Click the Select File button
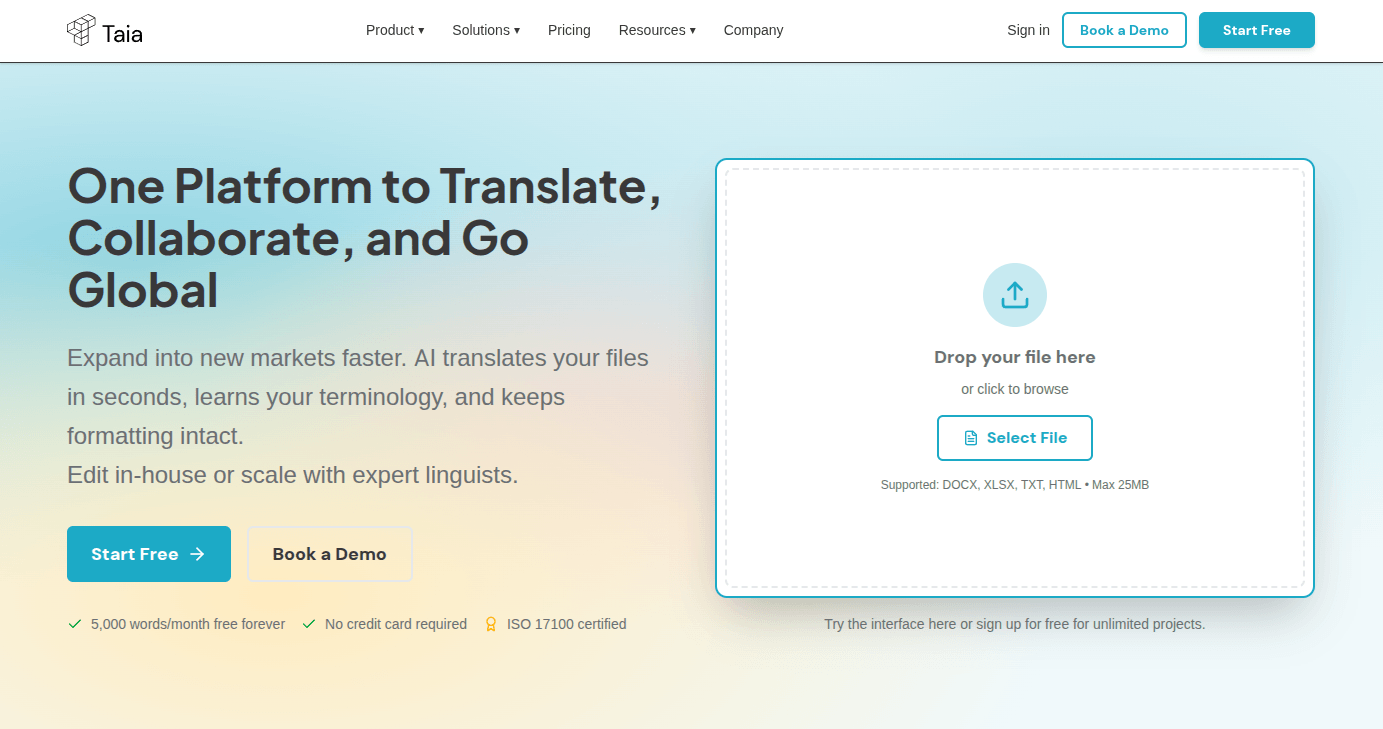Image resolution: width=1383 pixels, height=729 pixels. [1015, 438]
